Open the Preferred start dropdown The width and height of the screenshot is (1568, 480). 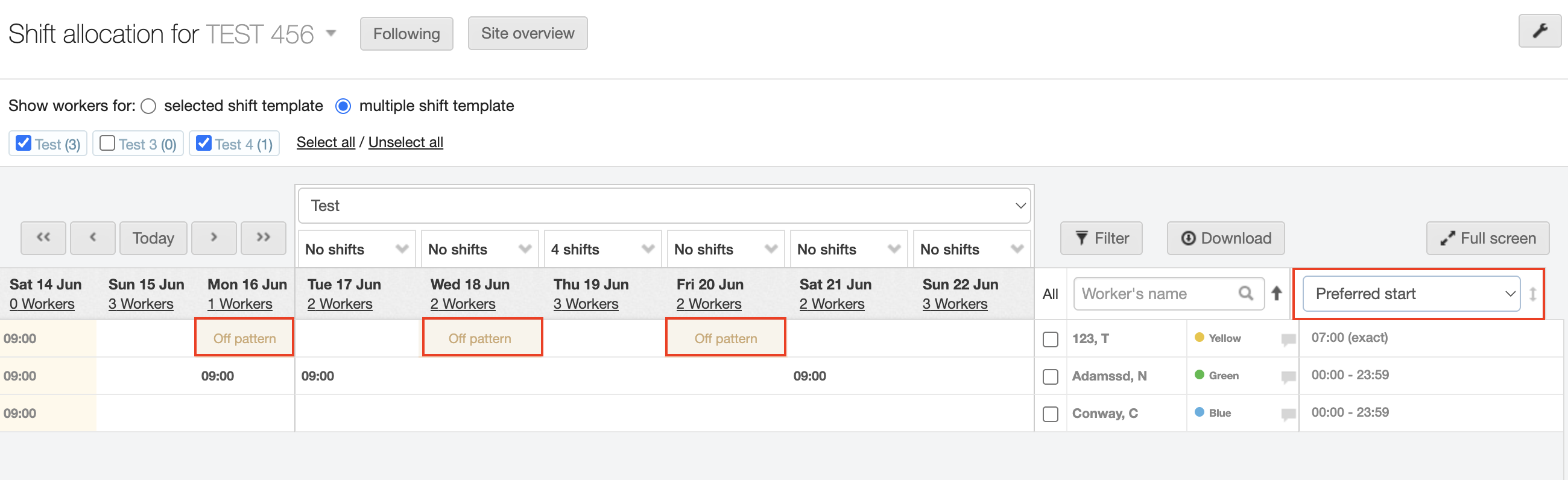tap(1411, 293)
